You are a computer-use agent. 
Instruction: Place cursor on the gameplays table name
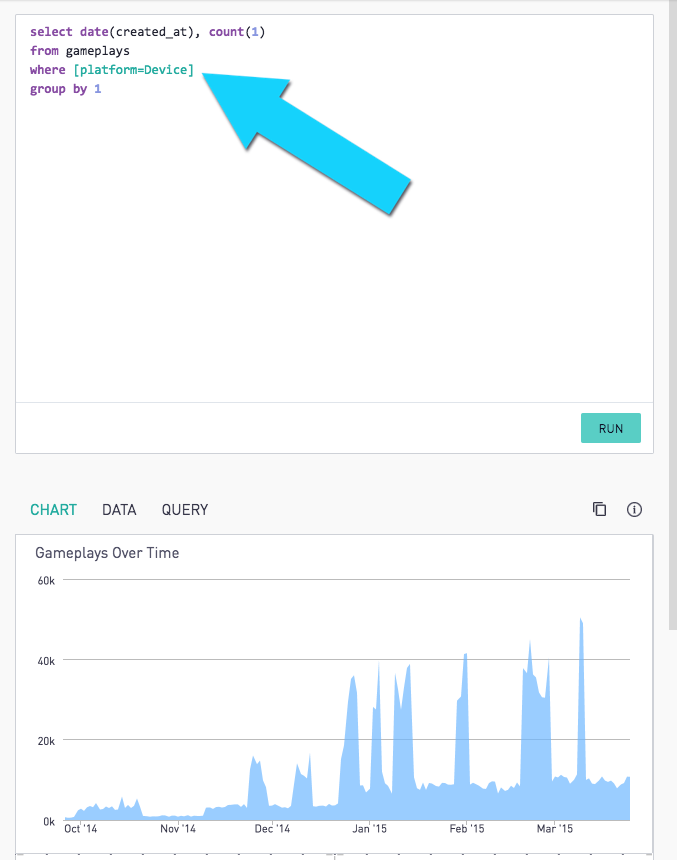(98, 51)
